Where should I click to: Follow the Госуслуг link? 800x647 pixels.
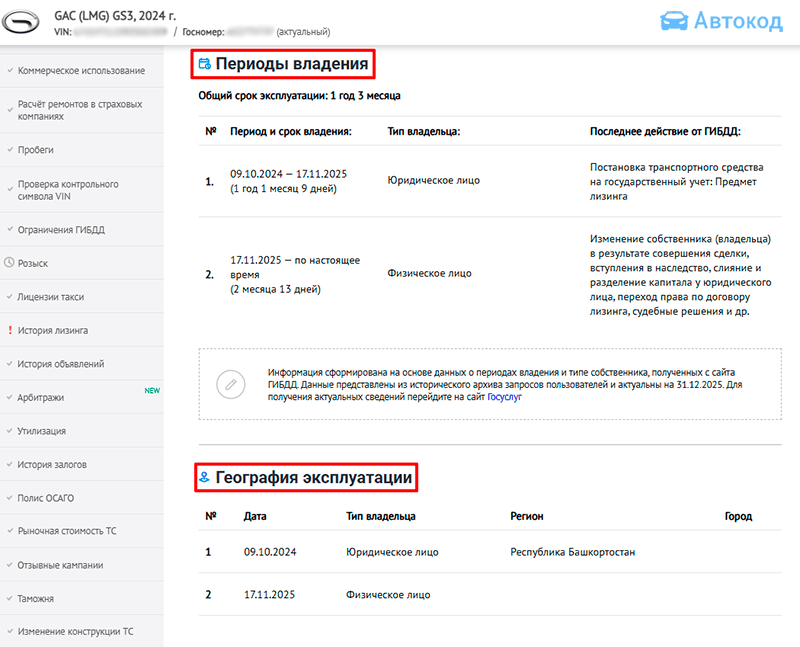pos(504,397)
